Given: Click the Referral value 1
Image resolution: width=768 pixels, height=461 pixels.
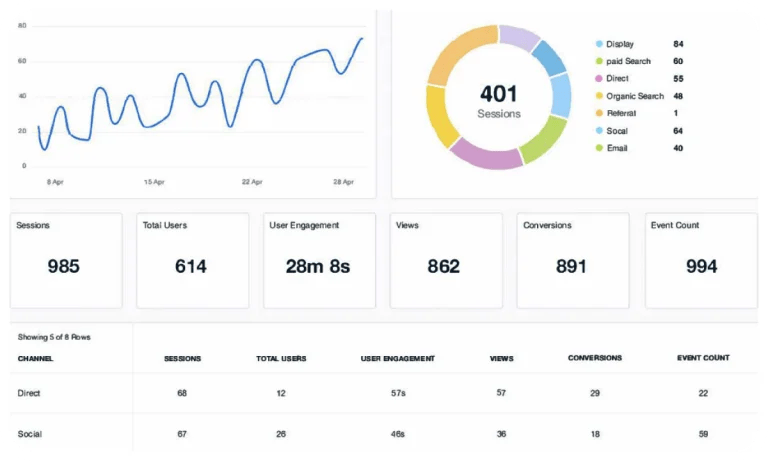Looking at the screenshot, I should pos(675,113).
